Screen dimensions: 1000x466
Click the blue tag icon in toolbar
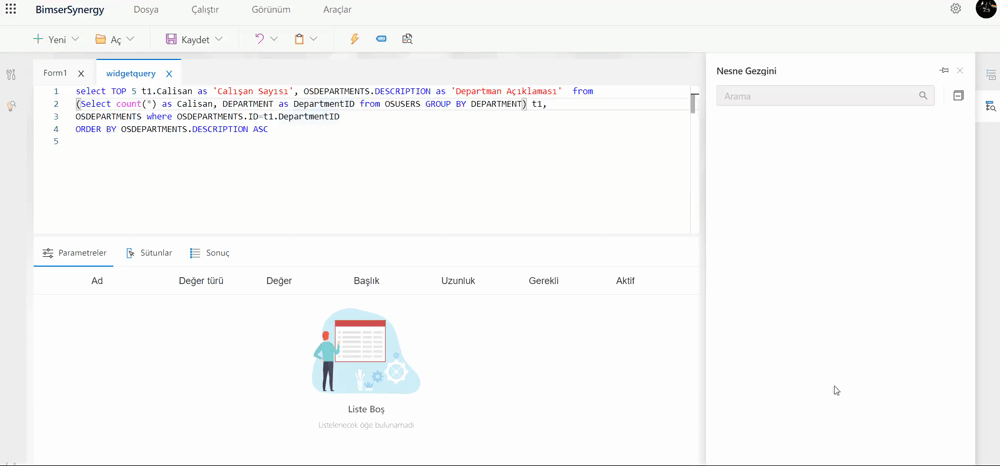coord(381,39)
